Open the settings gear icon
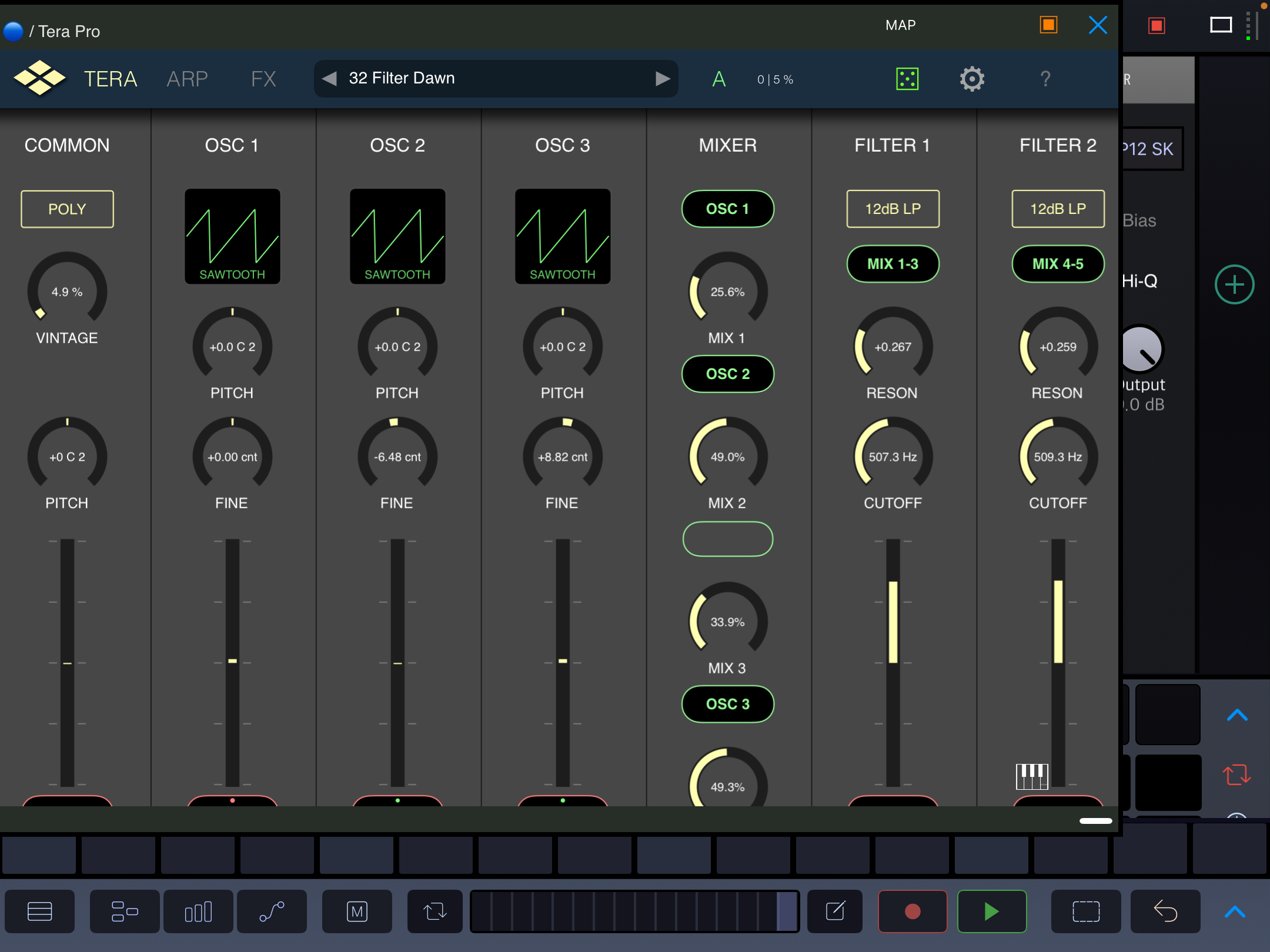The image size is (1270, 952). pos(972,79)
